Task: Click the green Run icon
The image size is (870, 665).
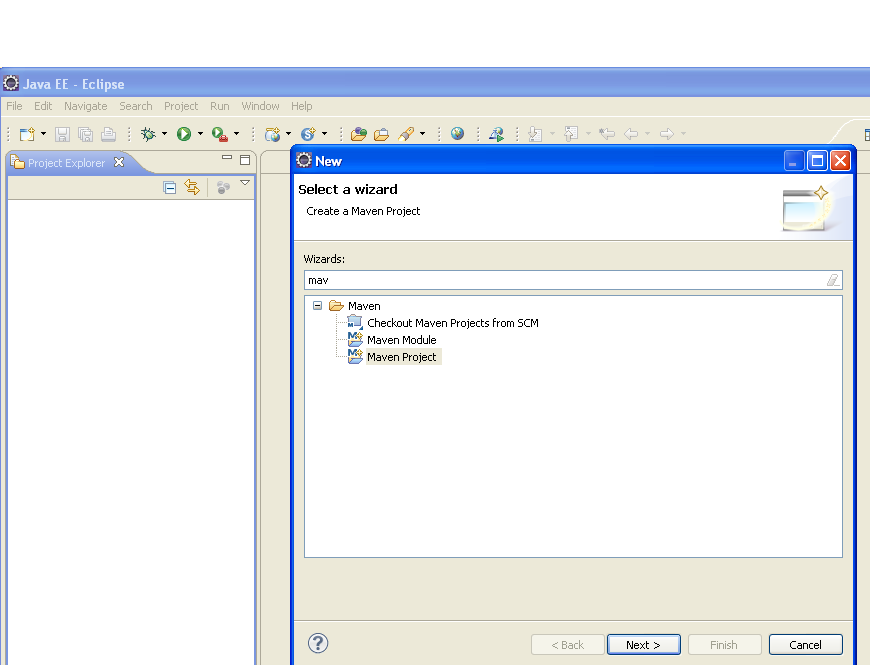Action: (184, 134)
